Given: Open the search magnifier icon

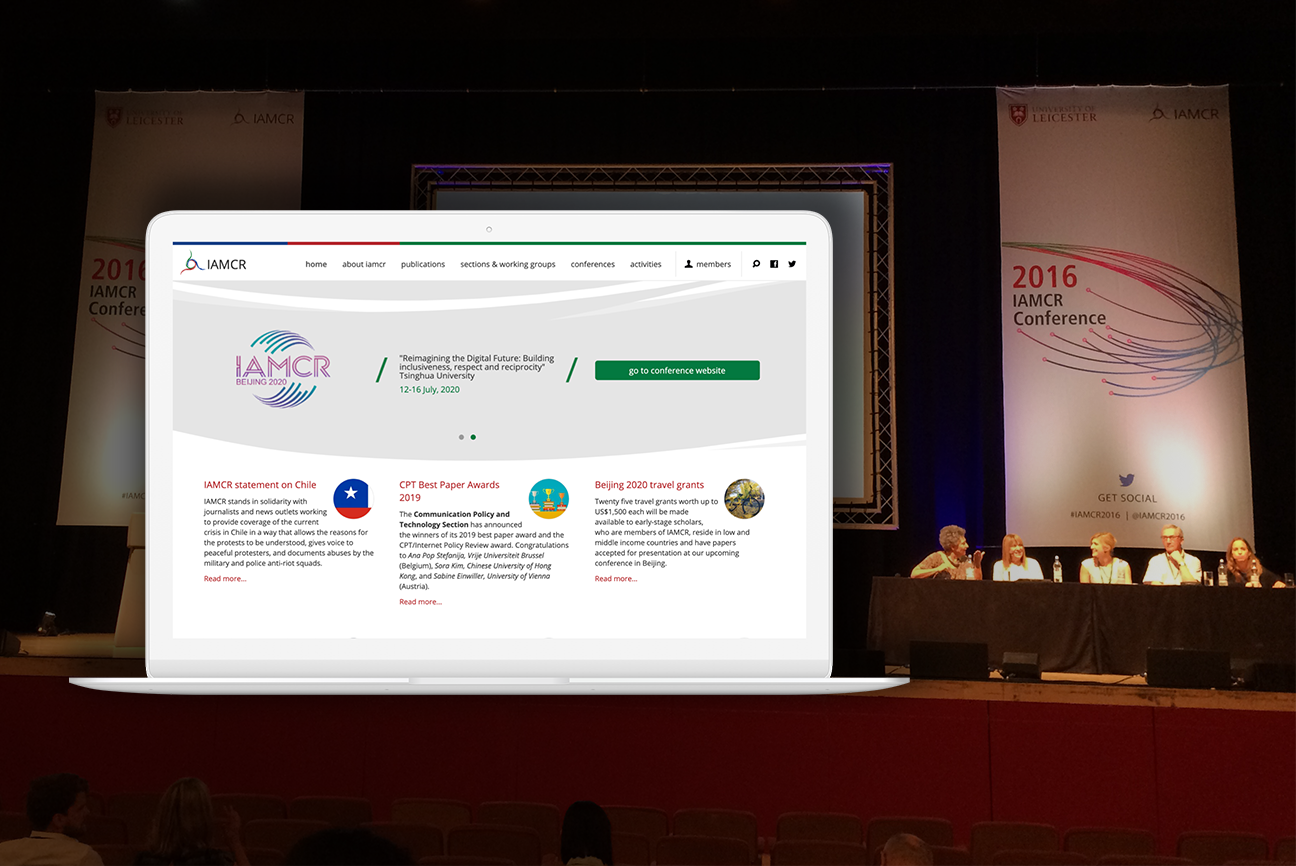Looking at the screenshot, I should click(x=756, y=264).
